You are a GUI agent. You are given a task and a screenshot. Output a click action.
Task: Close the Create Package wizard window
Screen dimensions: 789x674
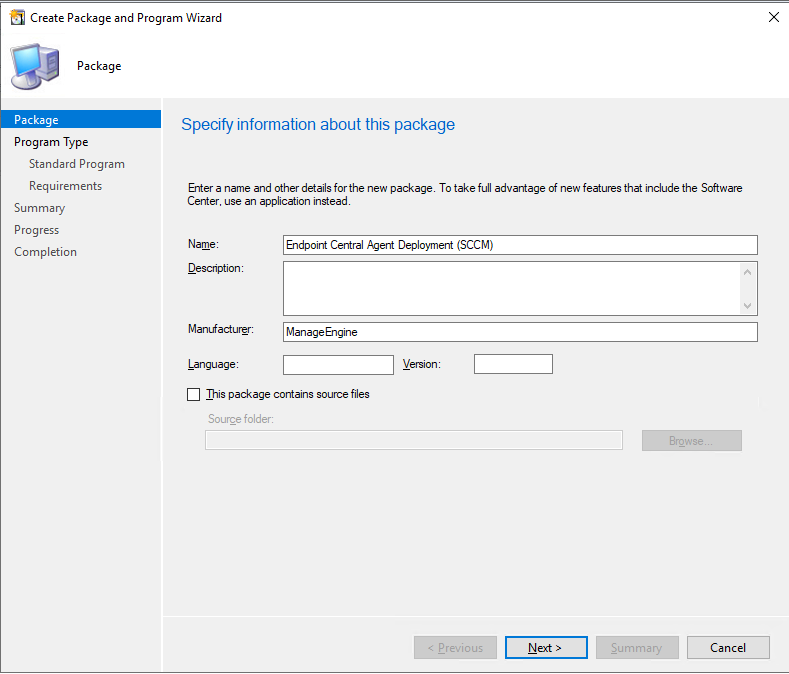(x=773, y=18)
